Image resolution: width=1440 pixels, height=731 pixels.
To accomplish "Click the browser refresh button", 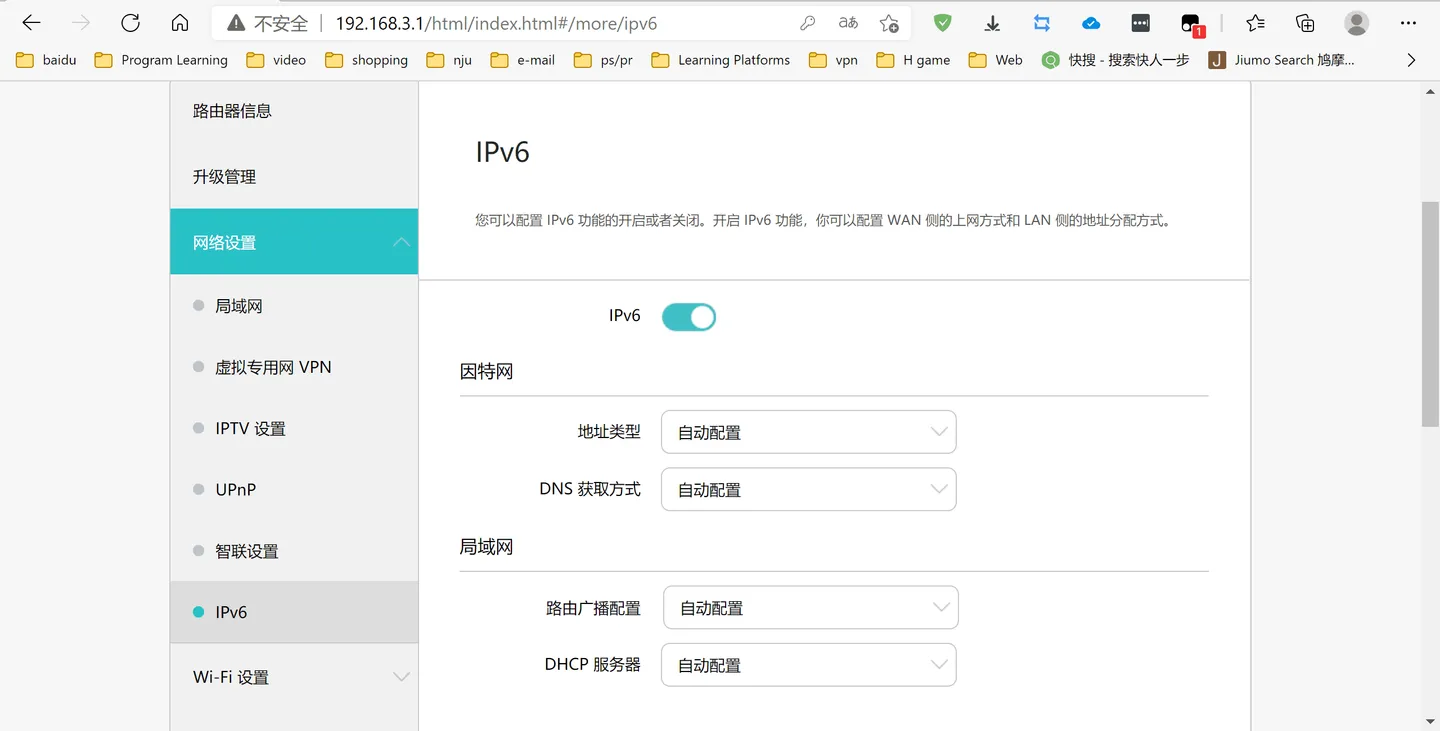I will click(x=130, y=23).
